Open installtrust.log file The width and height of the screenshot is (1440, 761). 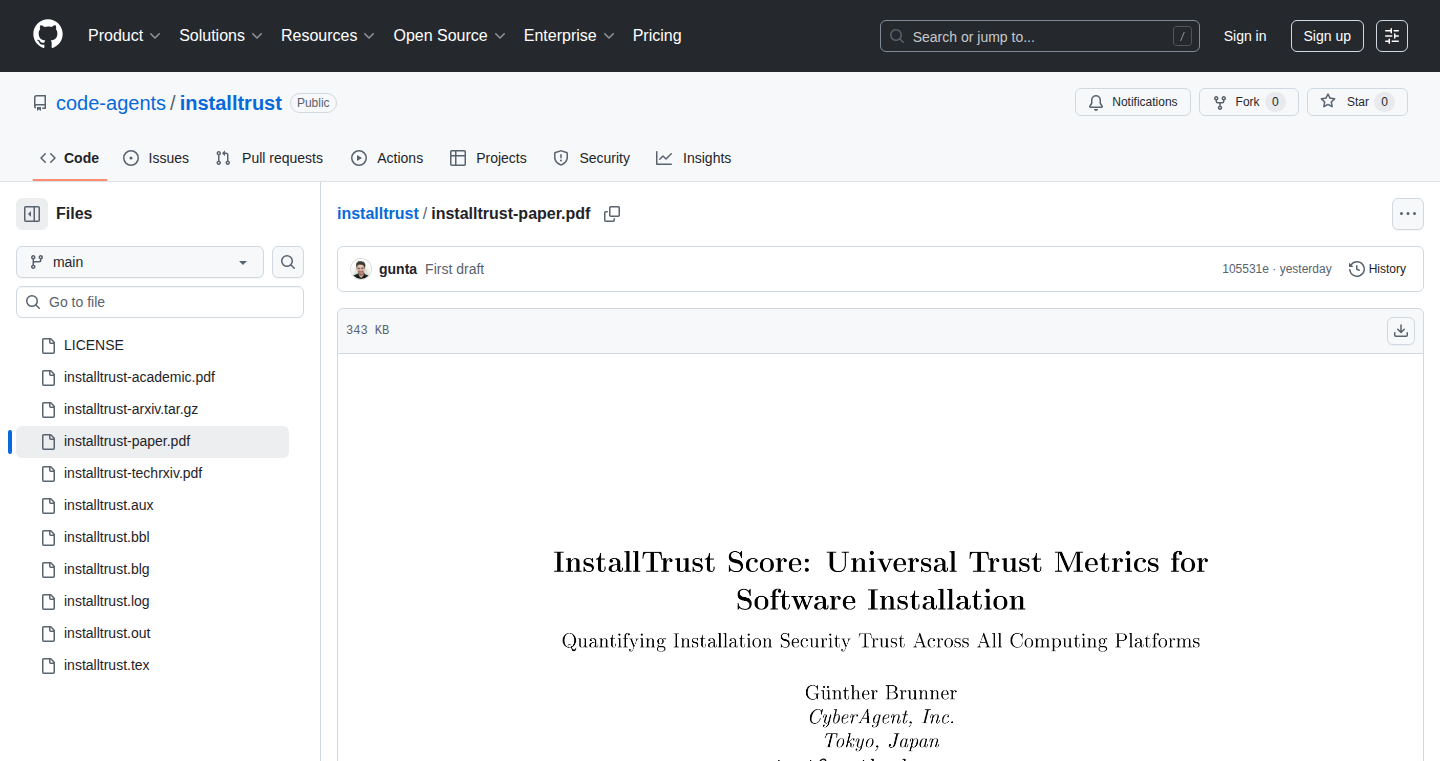107,601
